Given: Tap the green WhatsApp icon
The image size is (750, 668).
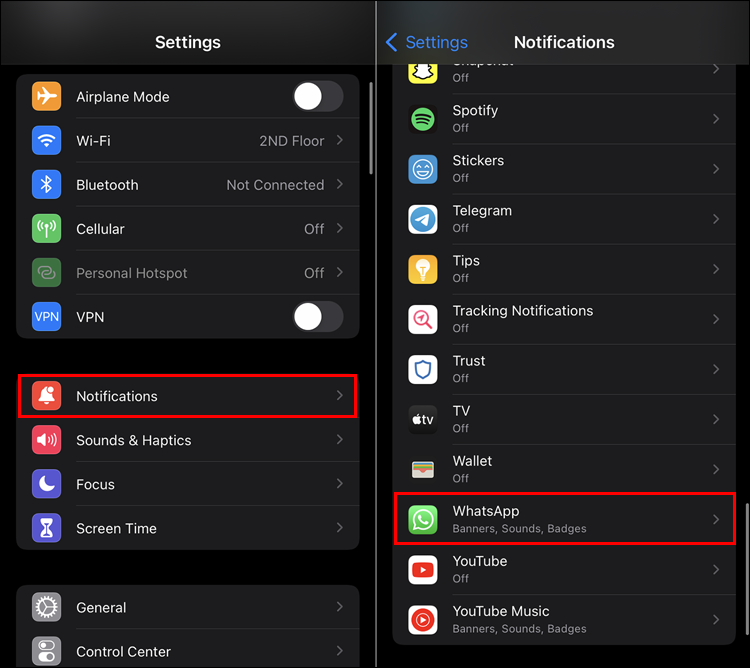Looking at the screenshot, I should coord(423,519).
